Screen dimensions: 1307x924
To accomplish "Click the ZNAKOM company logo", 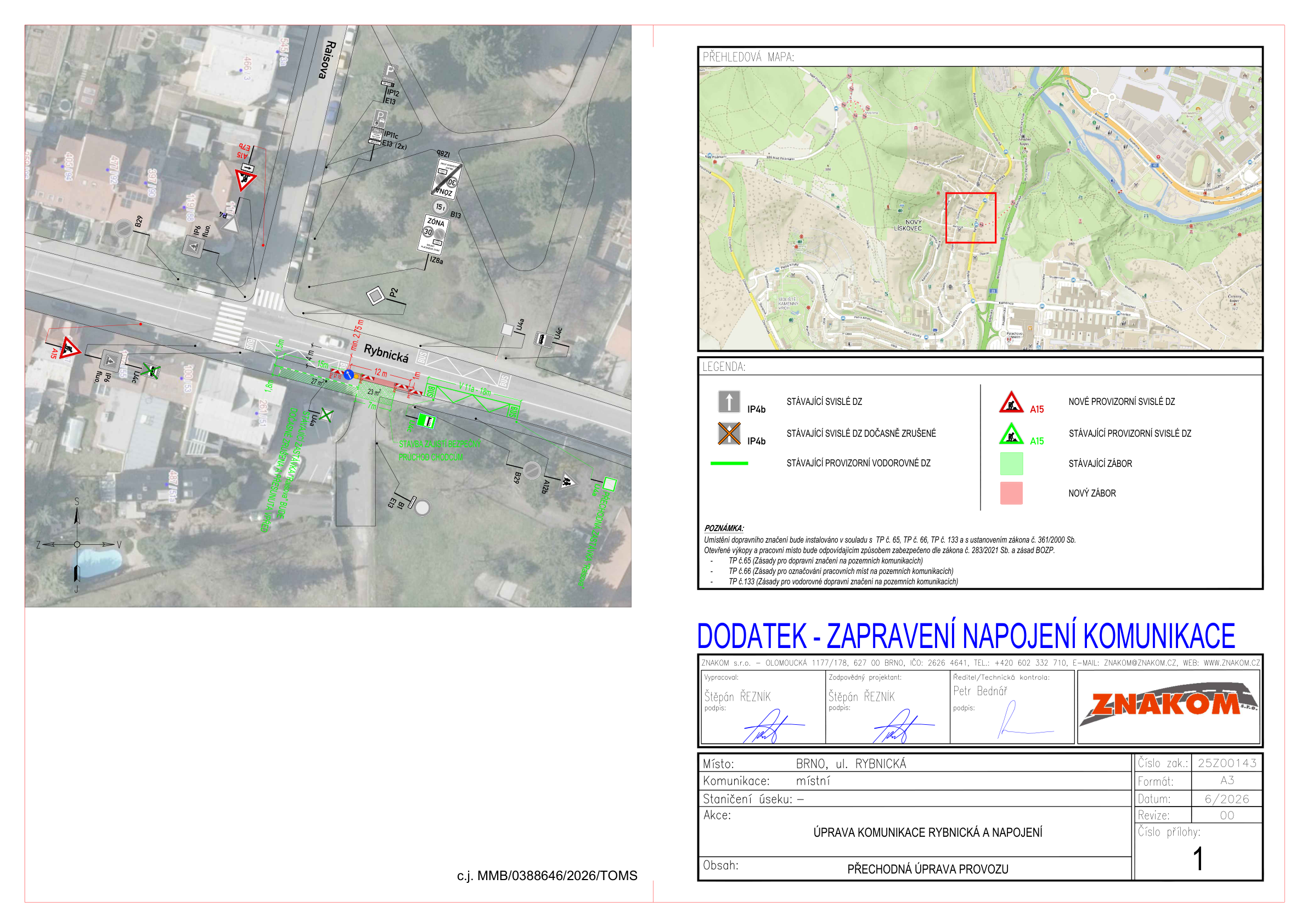I will [1168, 706].
